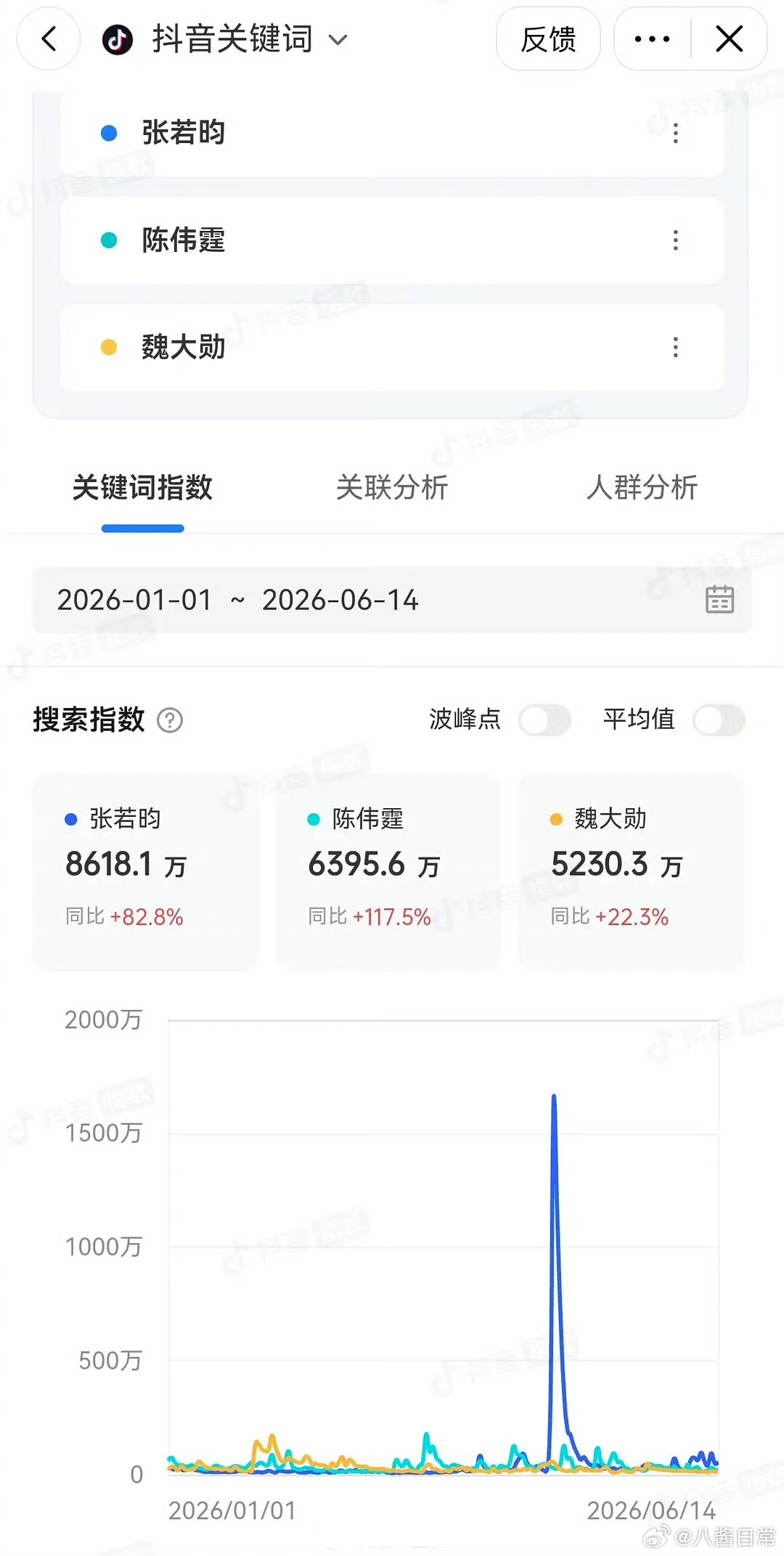Select the 魏大勋 keyword row
This screenshot has height=1556, width=784.
click(x=392, y=347)
